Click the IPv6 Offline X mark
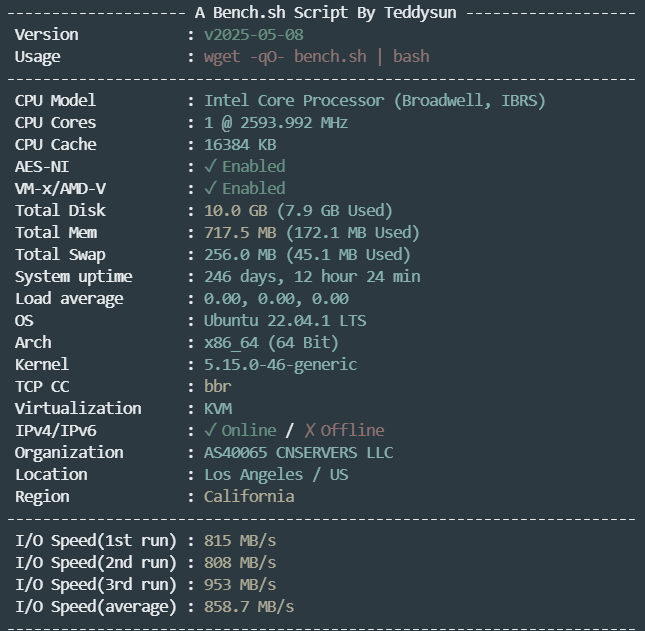Screen dimensions: 645x631 tap(310, 430)
